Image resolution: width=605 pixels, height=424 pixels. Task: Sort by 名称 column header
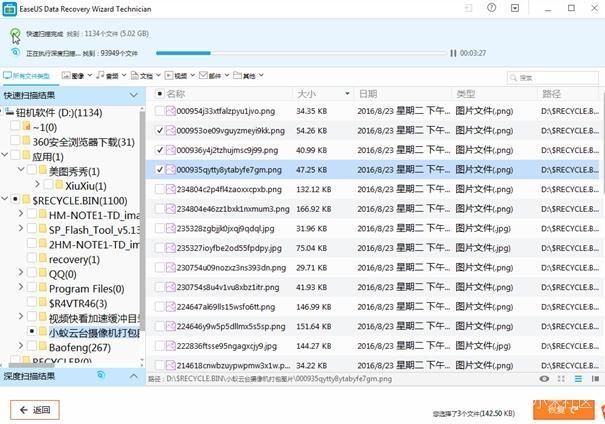[x=176, y=94]
